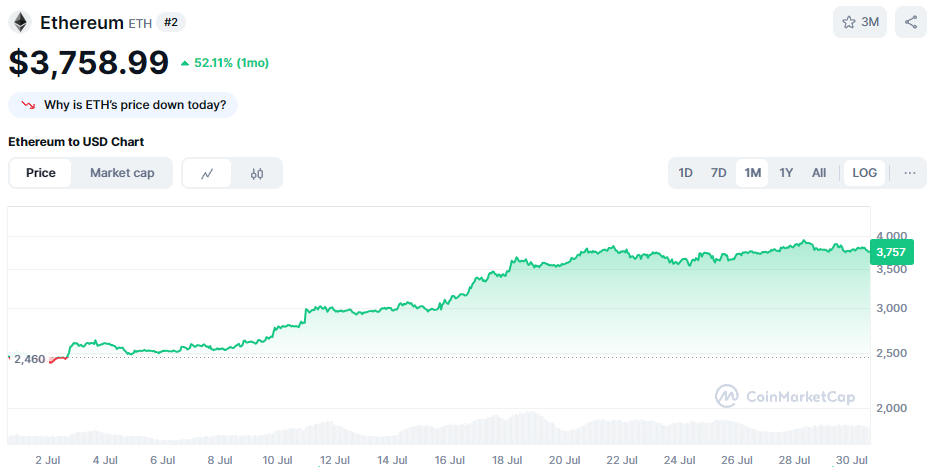Click the 2,500 price axis label
This screenshot has height=467, width=931.
coord(891,353)
